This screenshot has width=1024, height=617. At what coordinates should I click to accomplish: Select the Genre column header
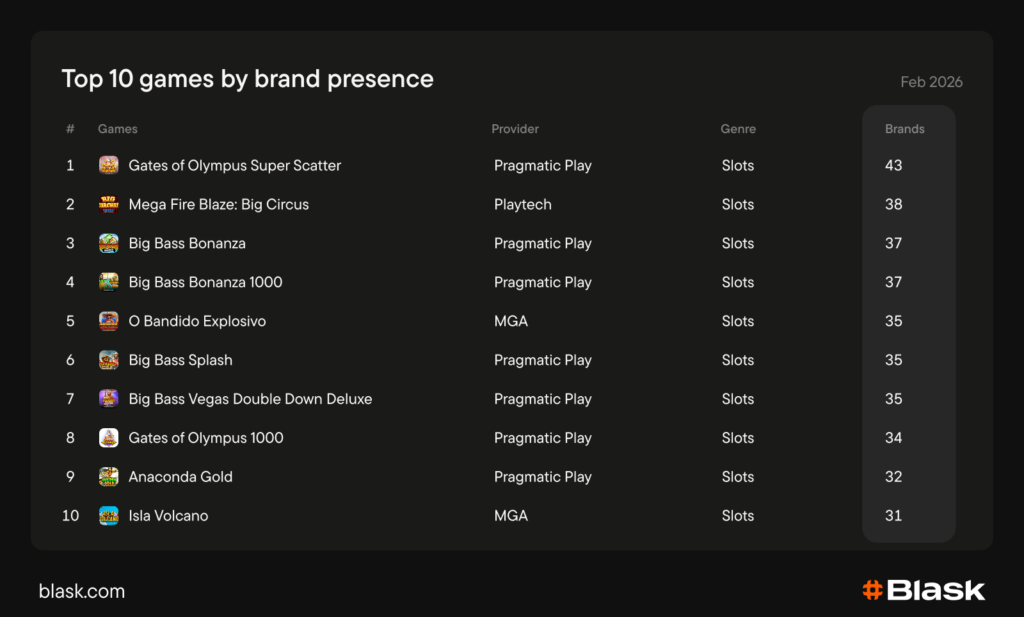pyautogui.click(x=738, y=129)
